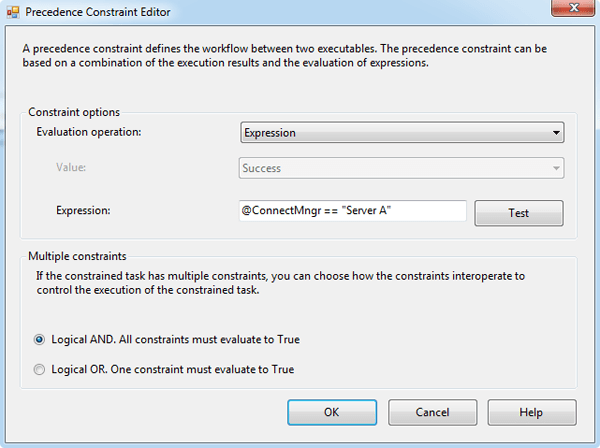Select the Logical AND radio button

39,340
